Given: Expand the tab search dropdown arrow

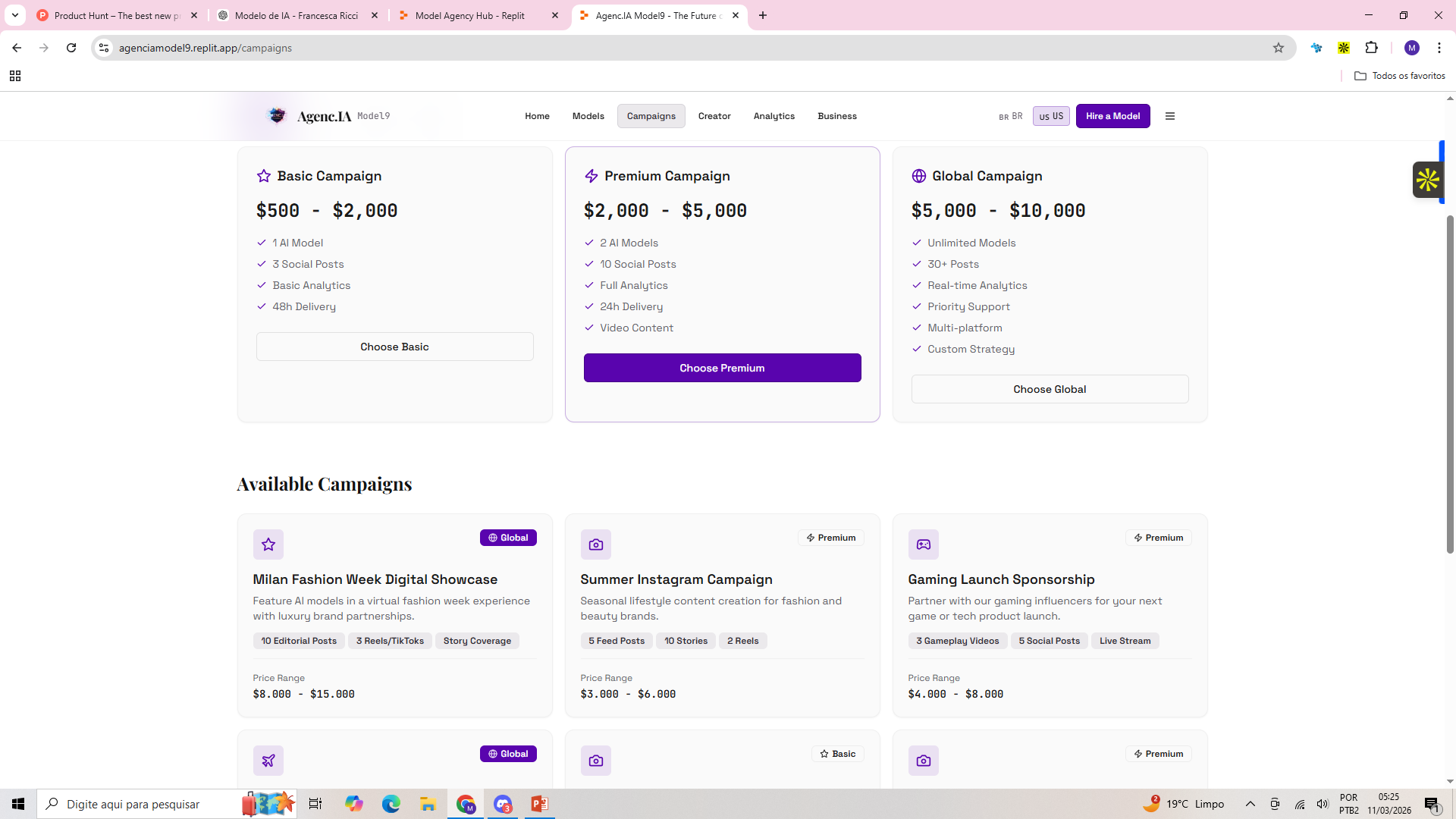Looking at the screenshot, I should point(14,15).
